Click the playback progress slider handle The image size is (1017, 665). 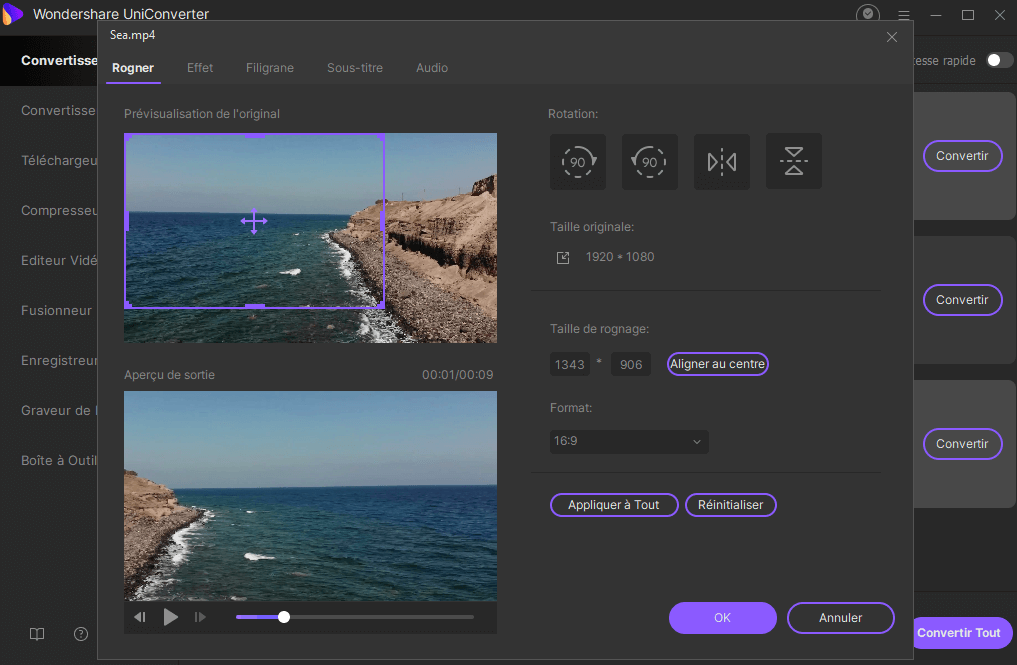tap(284, 617)
